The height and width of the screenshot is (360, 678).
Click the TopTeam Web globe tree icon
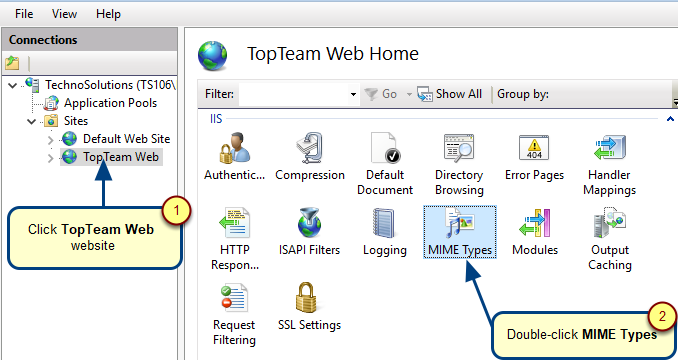pyautogui.click(x=69, y=156)
